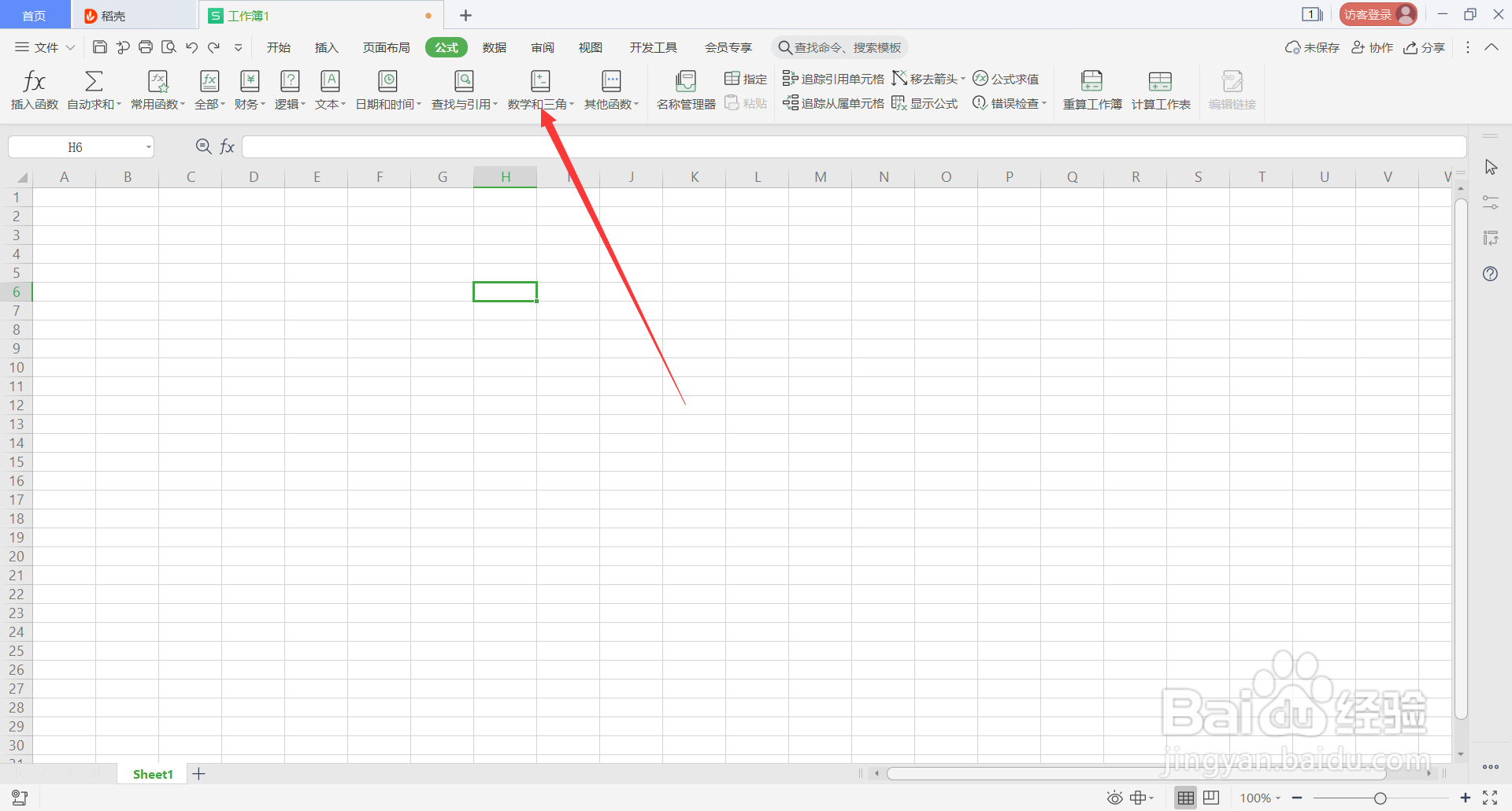The width and height of the screenshot is (1512, 811).
Task: Click the zoom slider handle
Action: 1380,798
